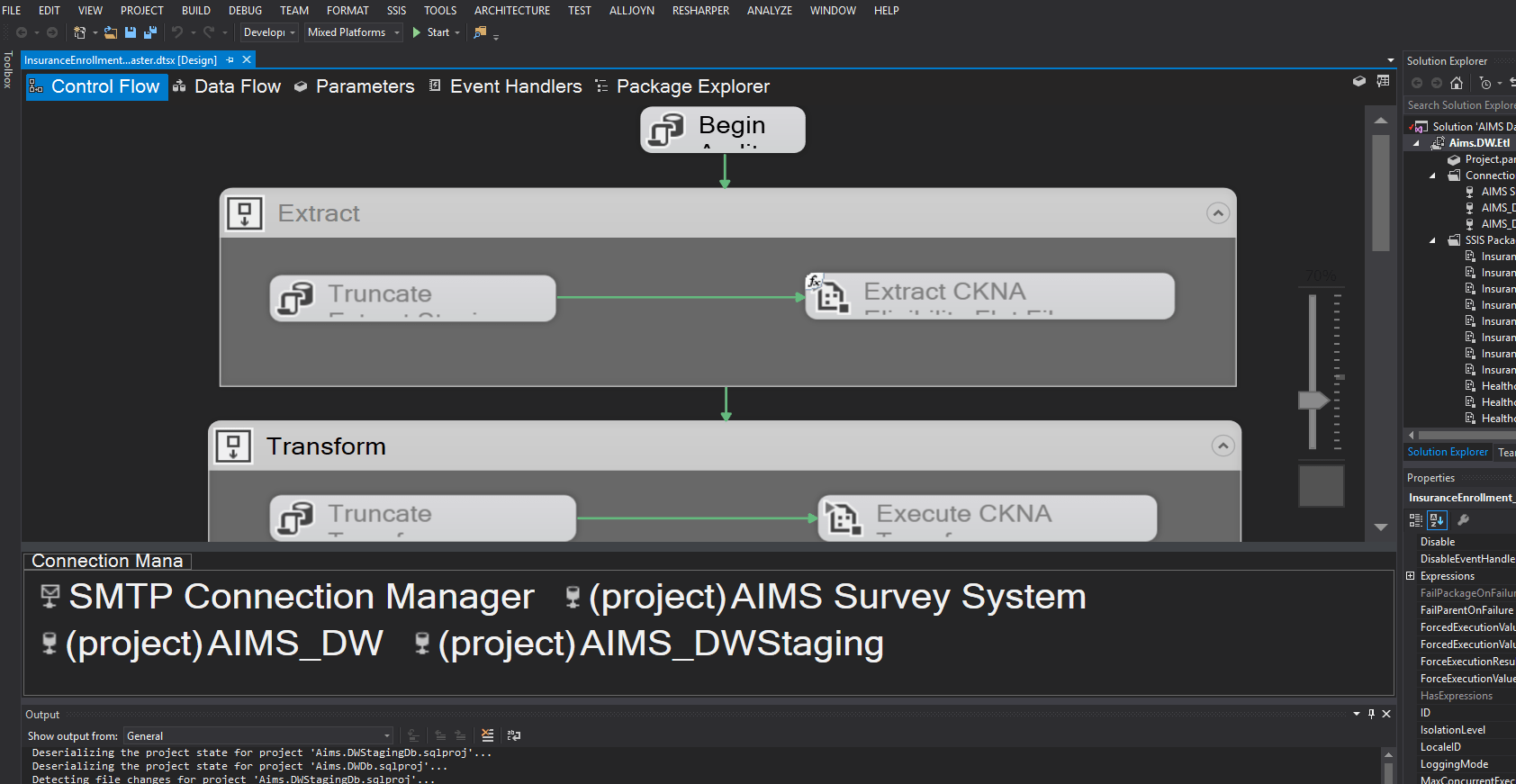Click the Find in Files toolbar icon
This screenshot has width=1516, height=784.
pos(481,32)
